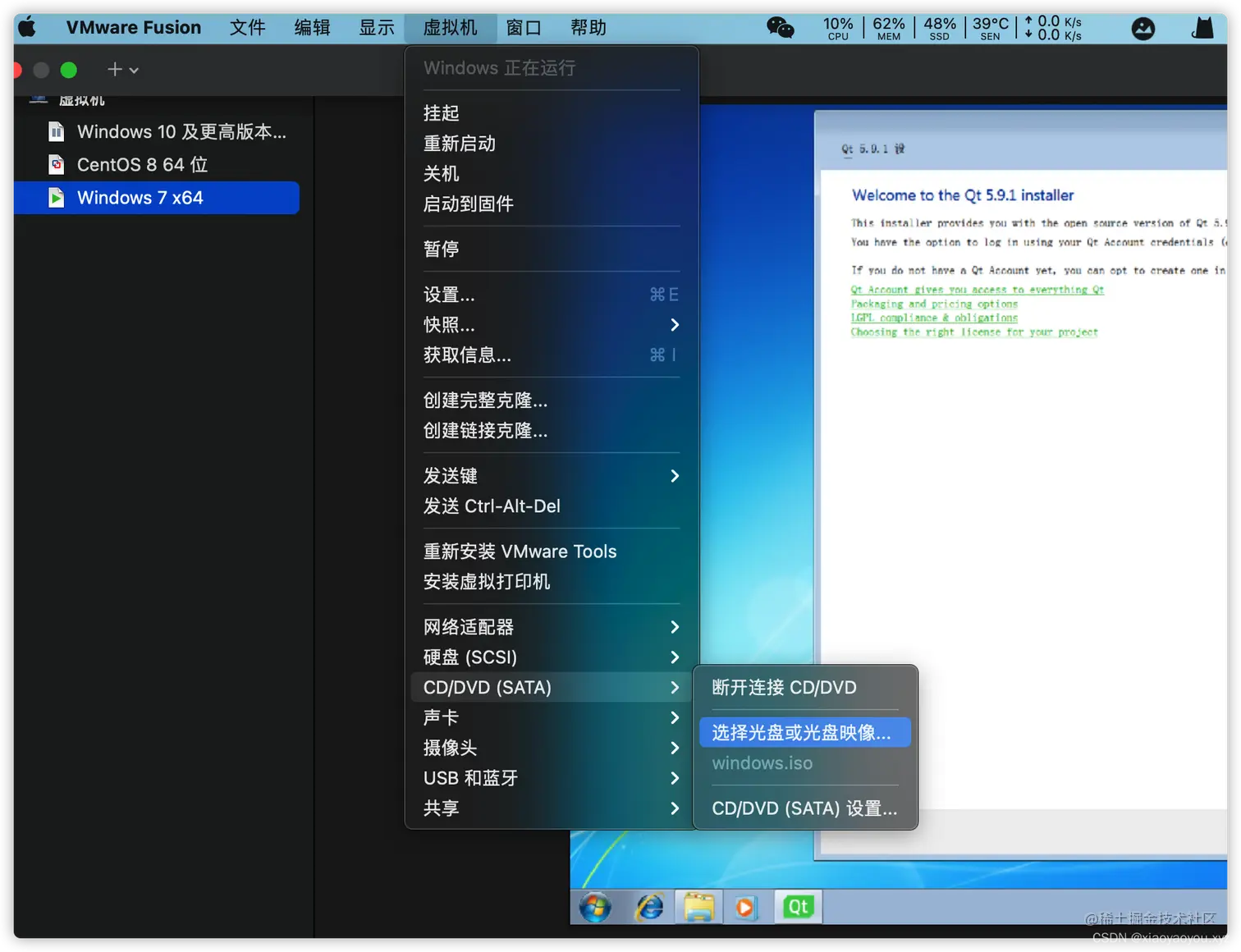Choose 断开连接 CD/DVD

point(805,688)
